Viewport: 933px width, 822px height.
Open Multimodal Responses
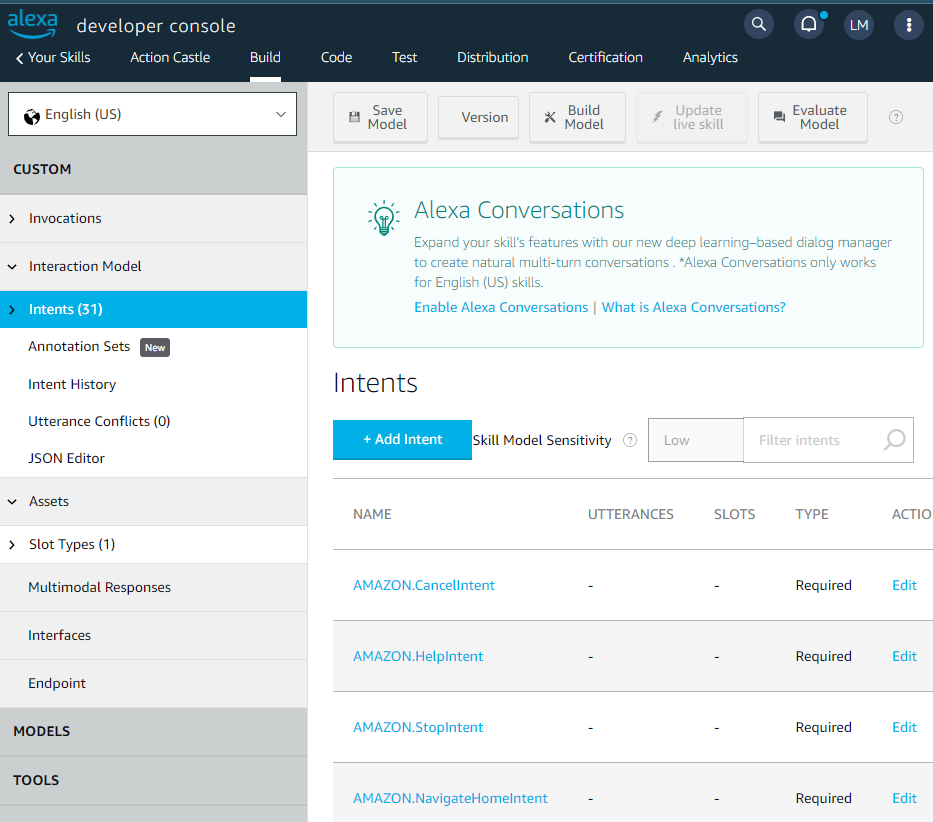[x=99, y=587]
